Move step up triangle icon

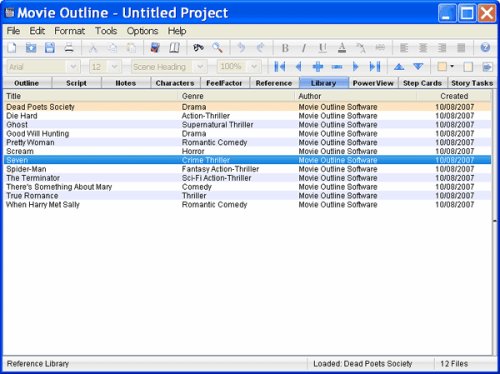tap(399, 67)
